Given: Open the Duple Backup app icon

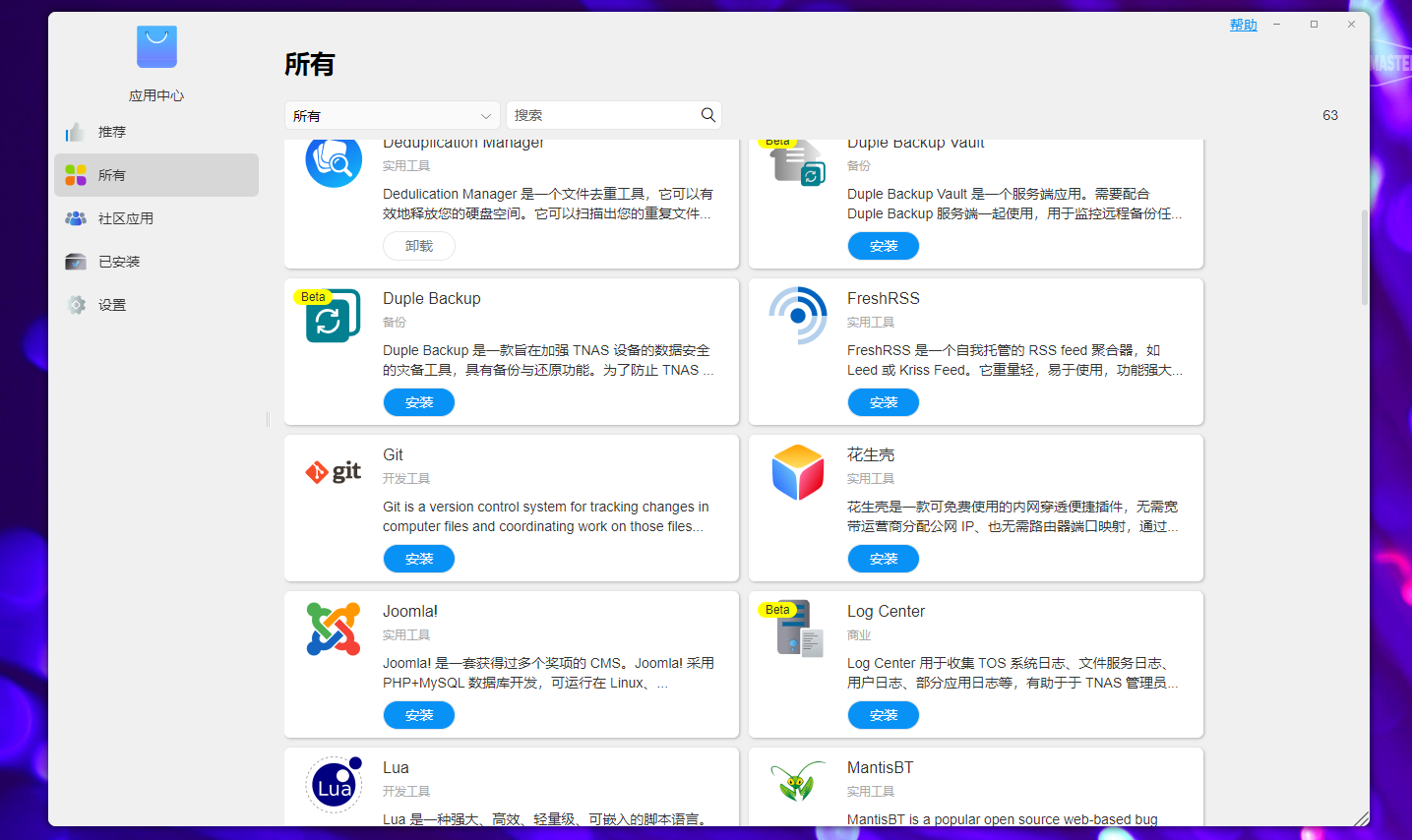Looking at the screenshot, I should pyautogui.click(x=334, y=316).
